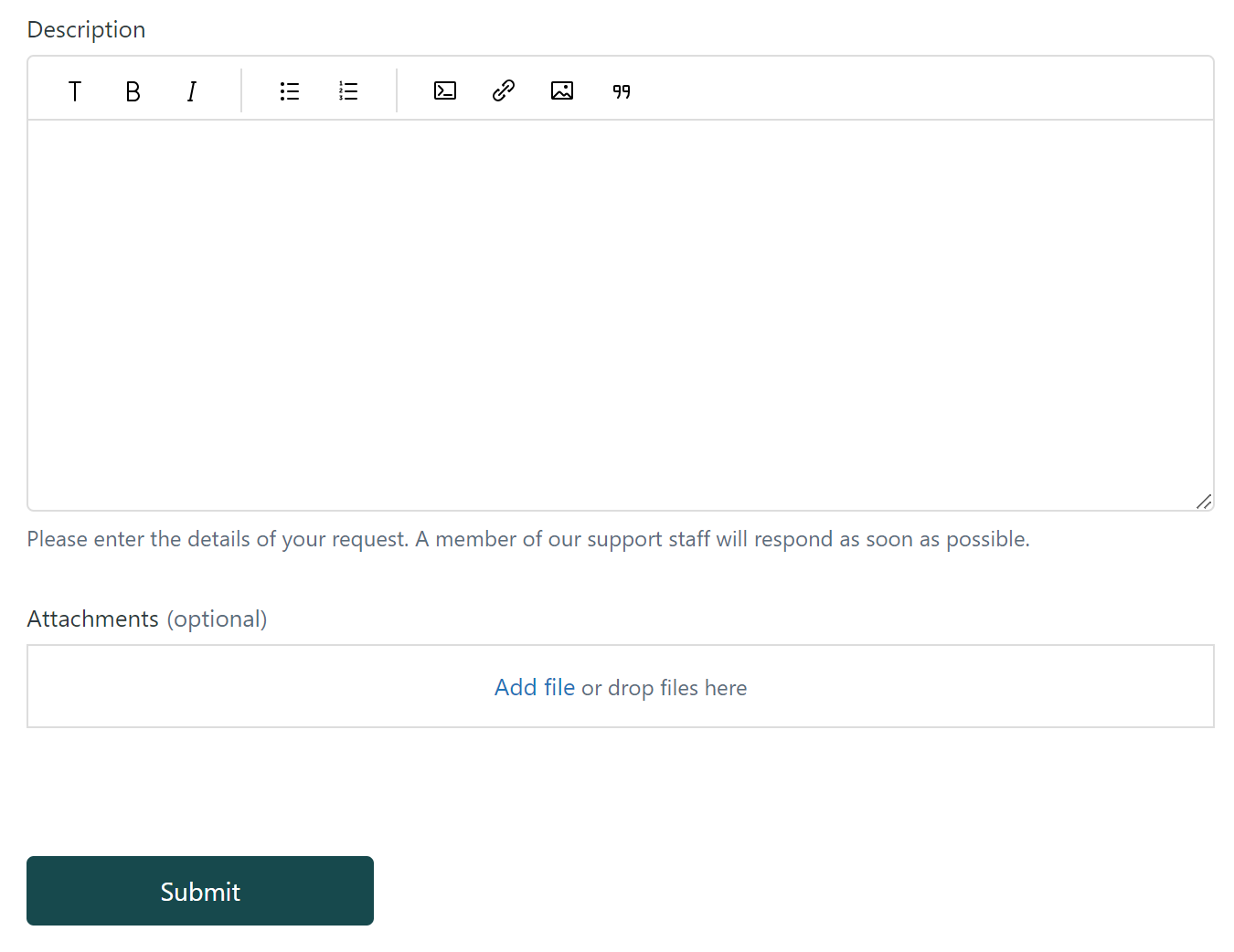Click the blank toolbar area right of quote icon
The height and width of the screenshot is (952, 1234).
[914, 90]
